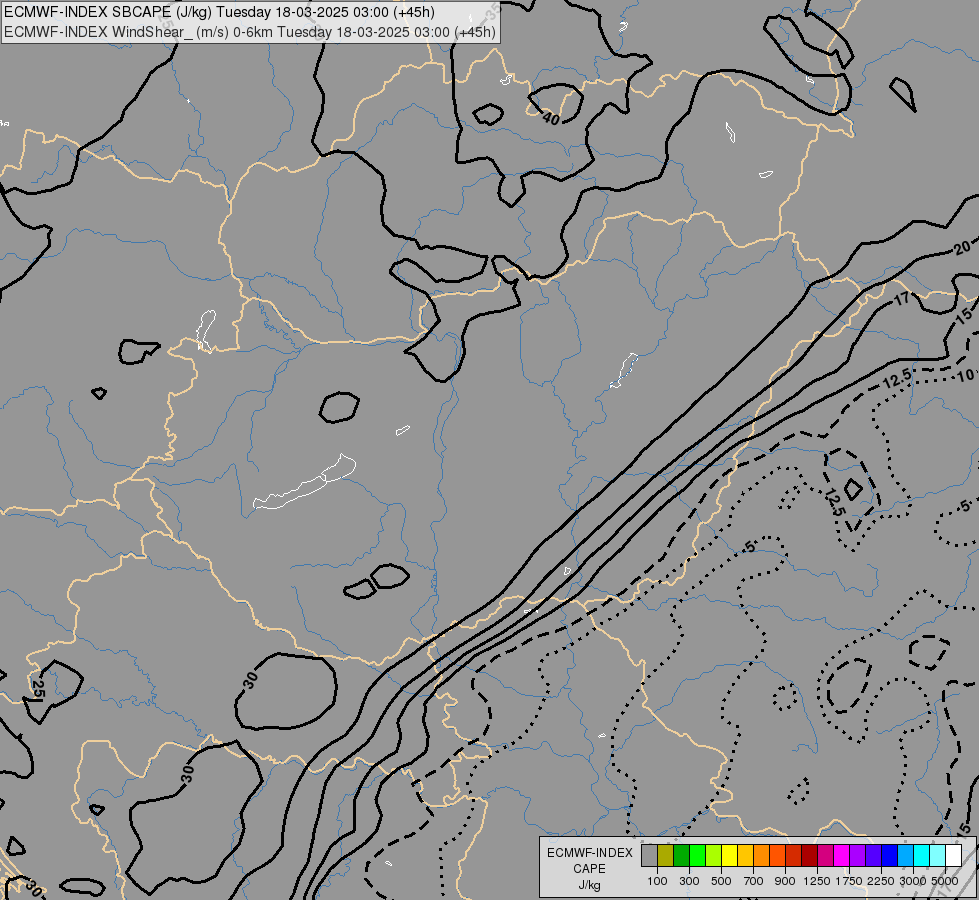The height and width of the screenshot is (900, 979).
Task: Click the gray swatch in CAPE legend
Action: [649, 855]
